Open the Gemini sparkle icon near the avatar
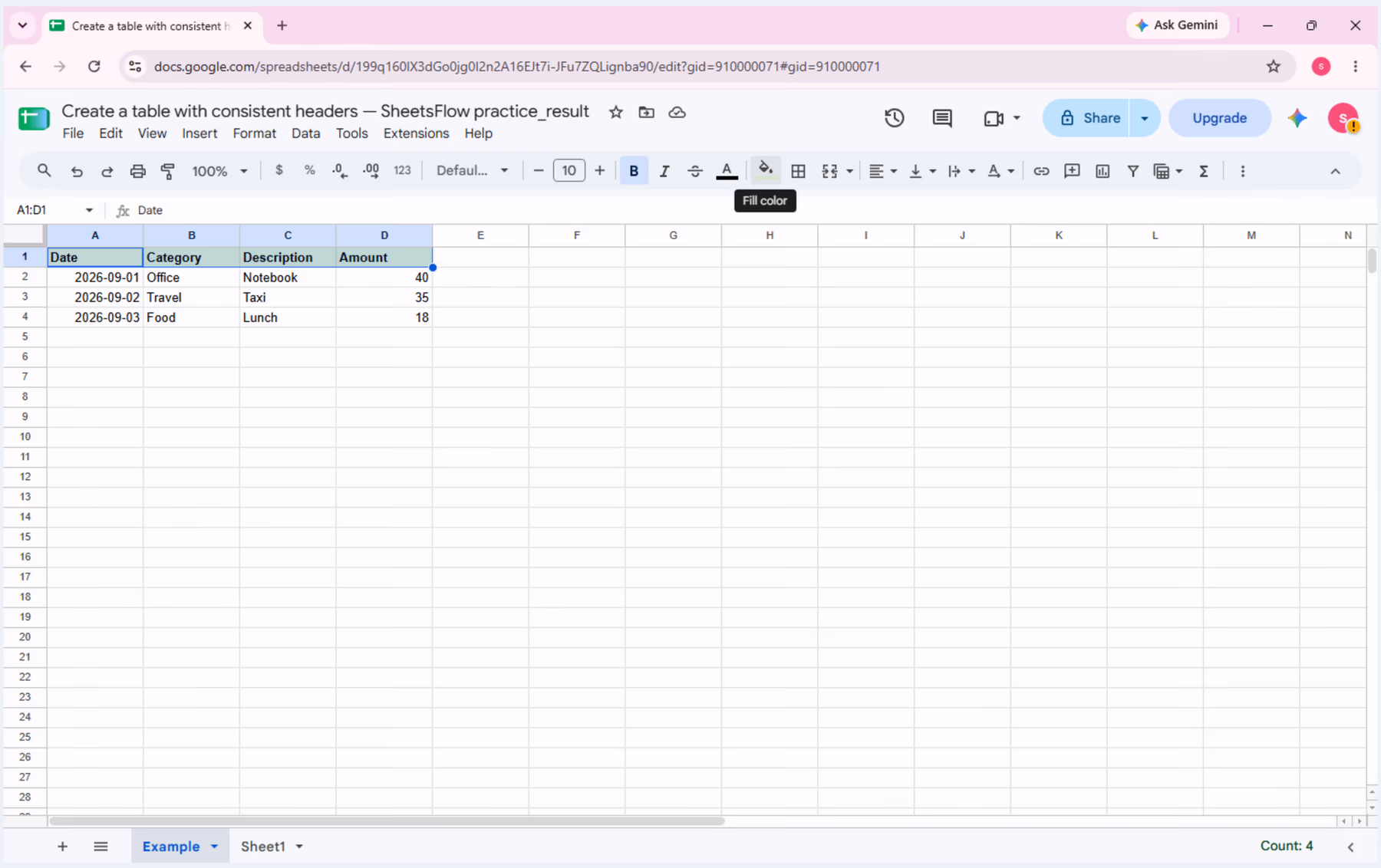Image resolution: width=1381 pixels, height=868 pixels. tap(1297, 118)
